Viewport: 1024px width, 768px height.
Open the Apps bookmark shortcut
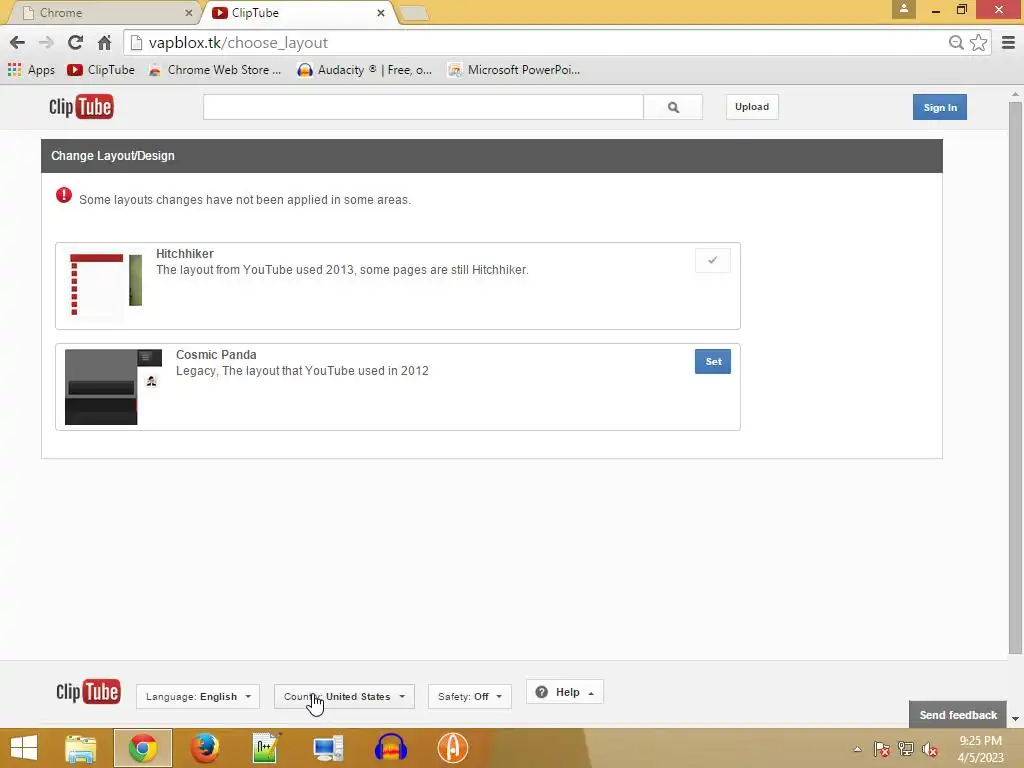[x=31, y=70]
